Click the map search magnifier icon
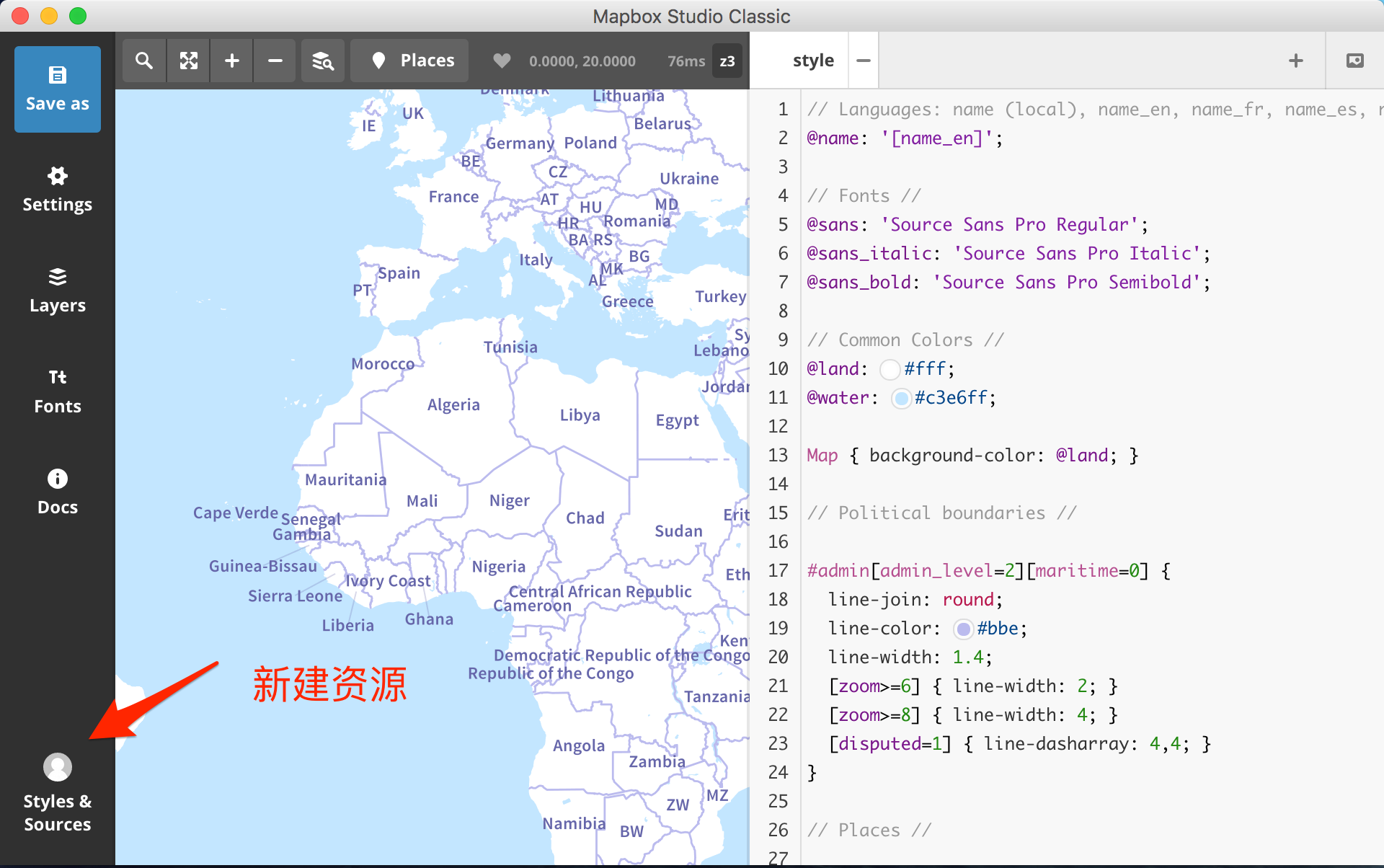1384x868 pixels. point(144,61)
